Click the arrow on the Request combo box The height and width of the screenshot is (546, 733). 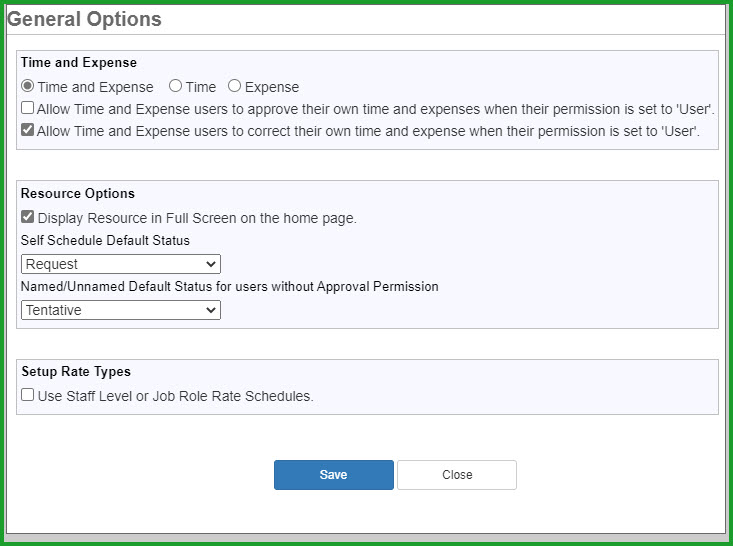tap(210, 264)
